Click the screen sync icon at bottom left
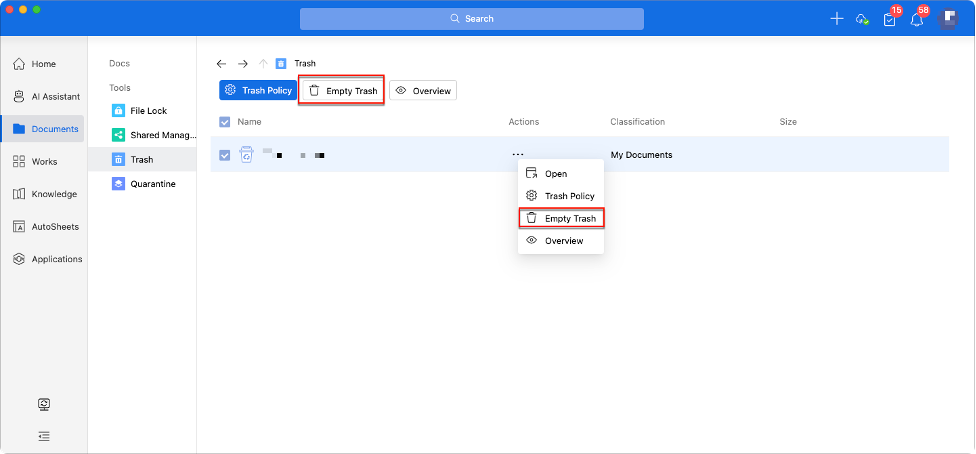The image size is (976, 454). (44, 405)
